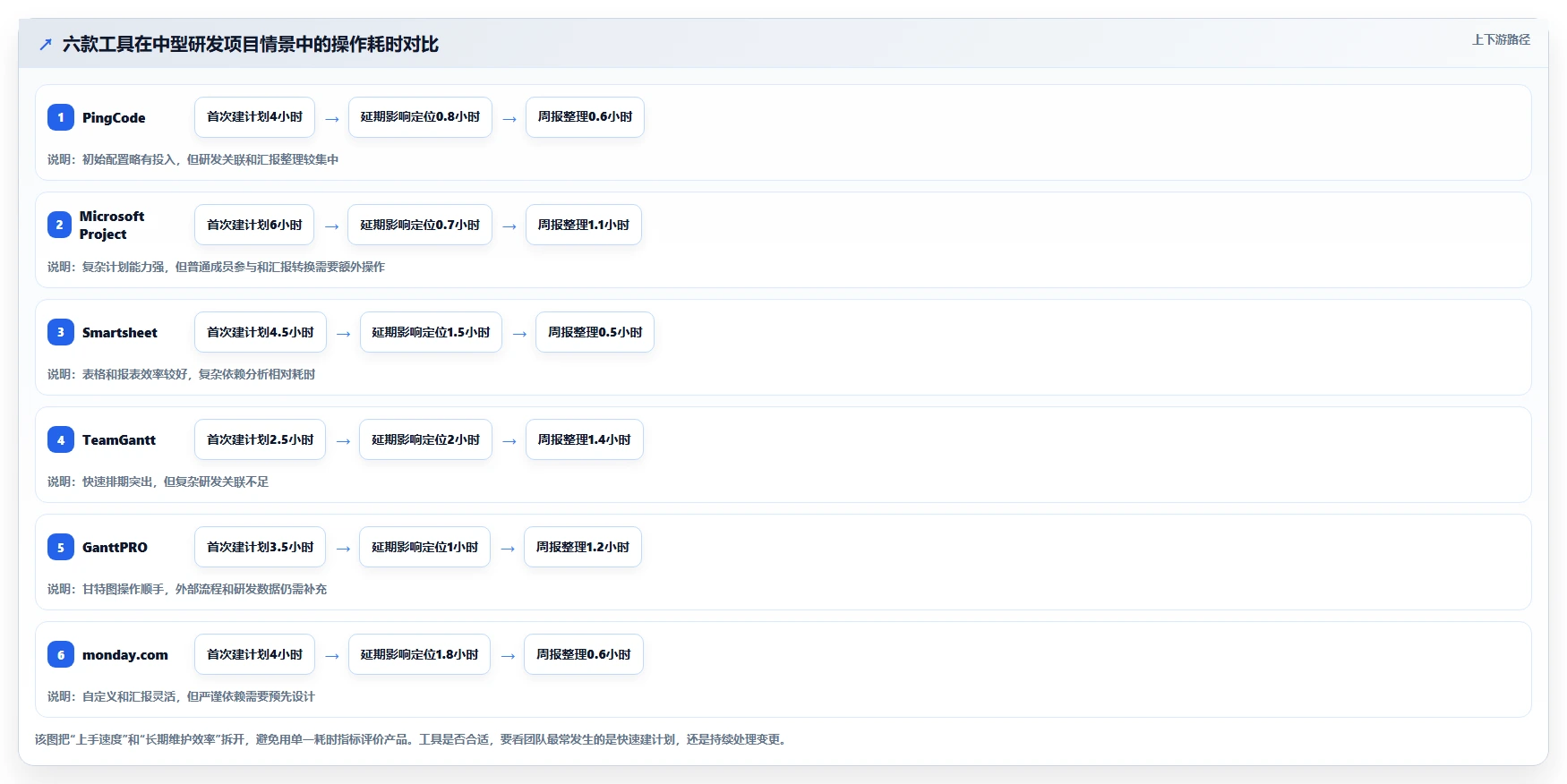Click the number 2 badge for Microsoft Project
The height and width of the screenshot is (784, 1567).
click(60, 225)
